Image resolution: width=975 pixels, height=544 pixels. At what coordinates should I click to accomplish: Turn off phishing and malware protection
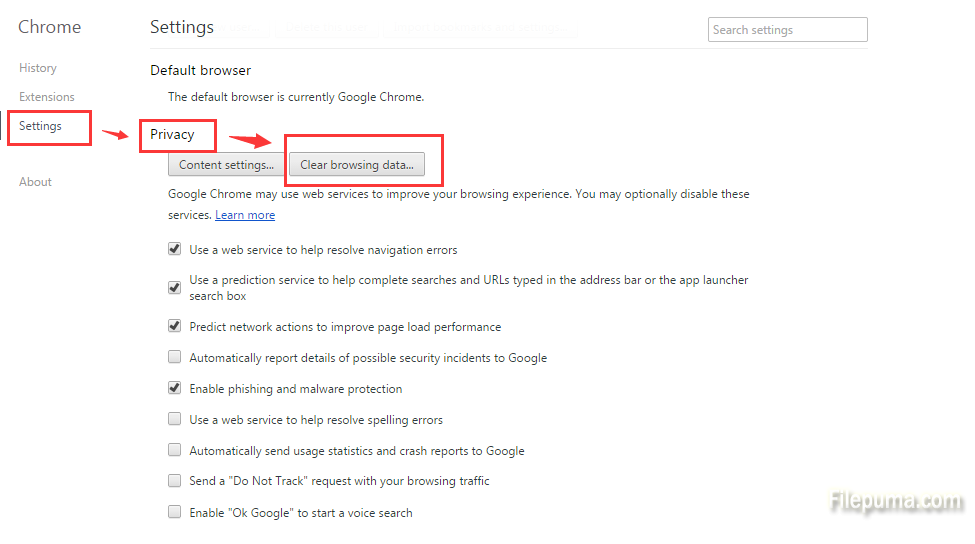pyautogui.click(x=175, y=388)
